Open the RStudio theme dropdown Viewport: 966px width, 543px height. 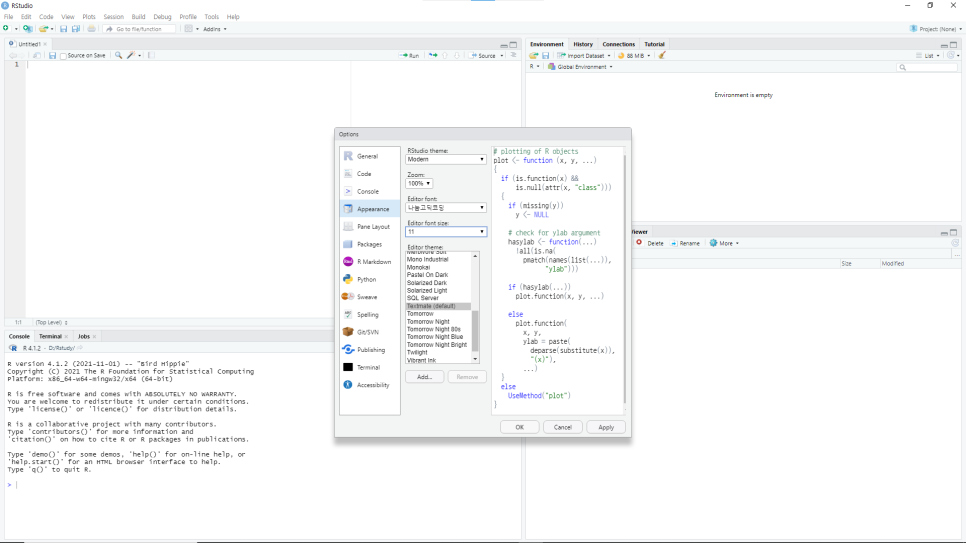(445, 160)
